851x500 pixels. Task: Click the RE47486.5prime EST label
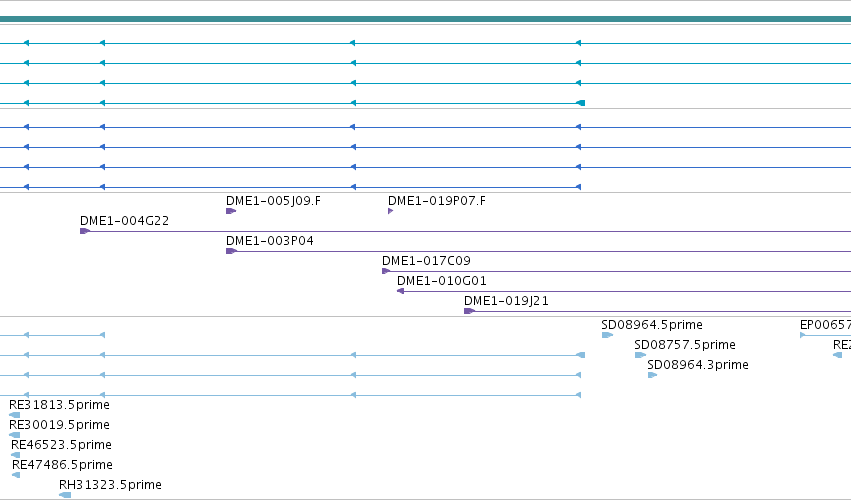click(x=62, y=465)
